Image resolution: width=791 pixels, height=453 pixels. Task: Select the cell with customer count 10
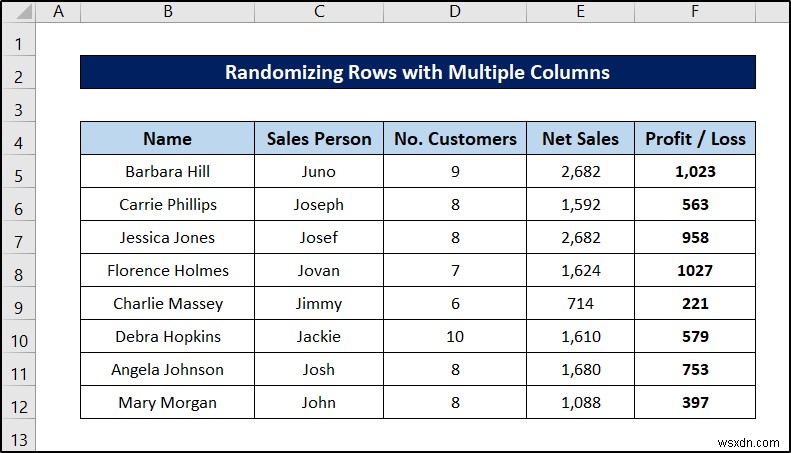pos(455,337)
